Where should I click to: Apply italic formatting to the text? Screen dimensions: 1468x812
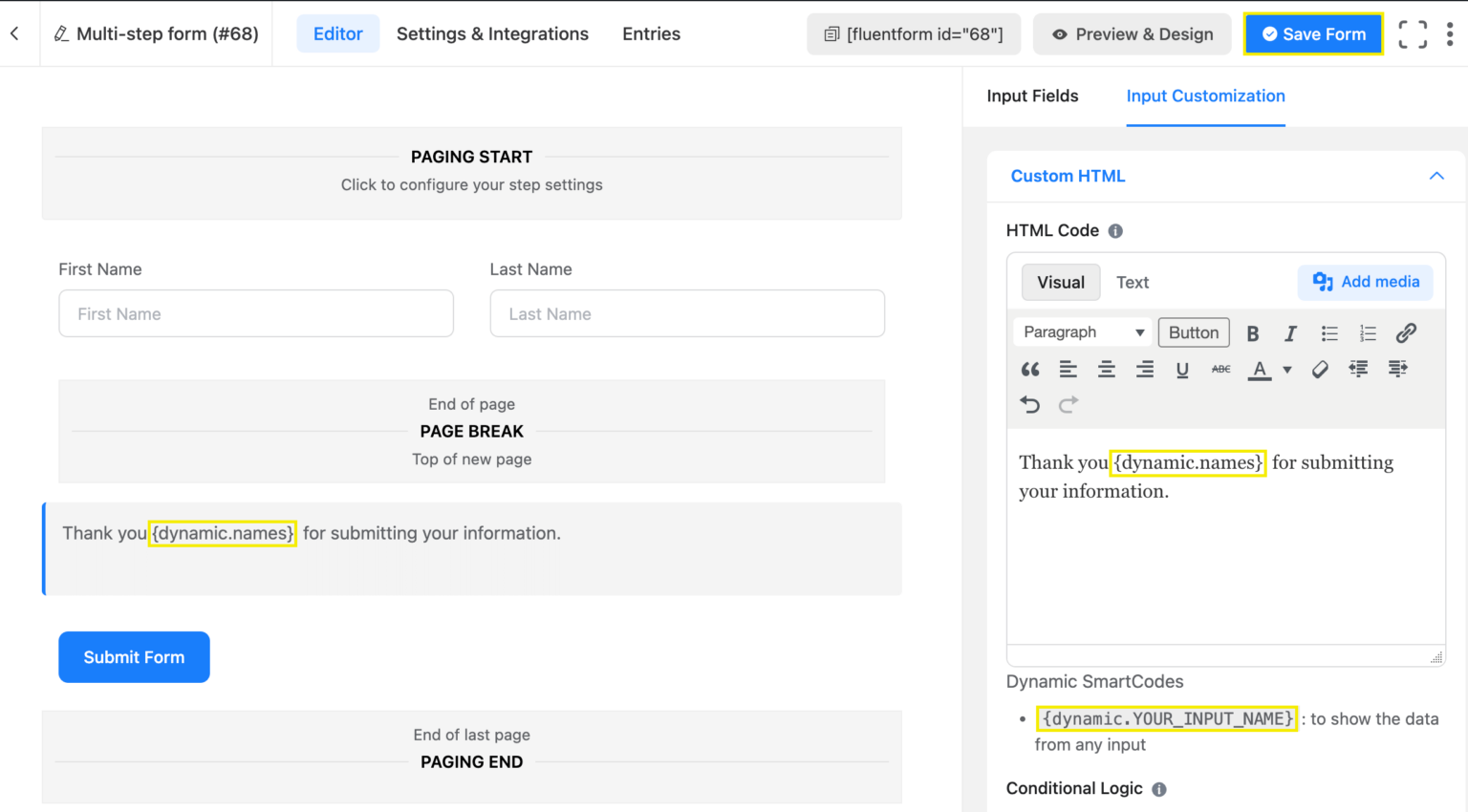(1291, 332)
